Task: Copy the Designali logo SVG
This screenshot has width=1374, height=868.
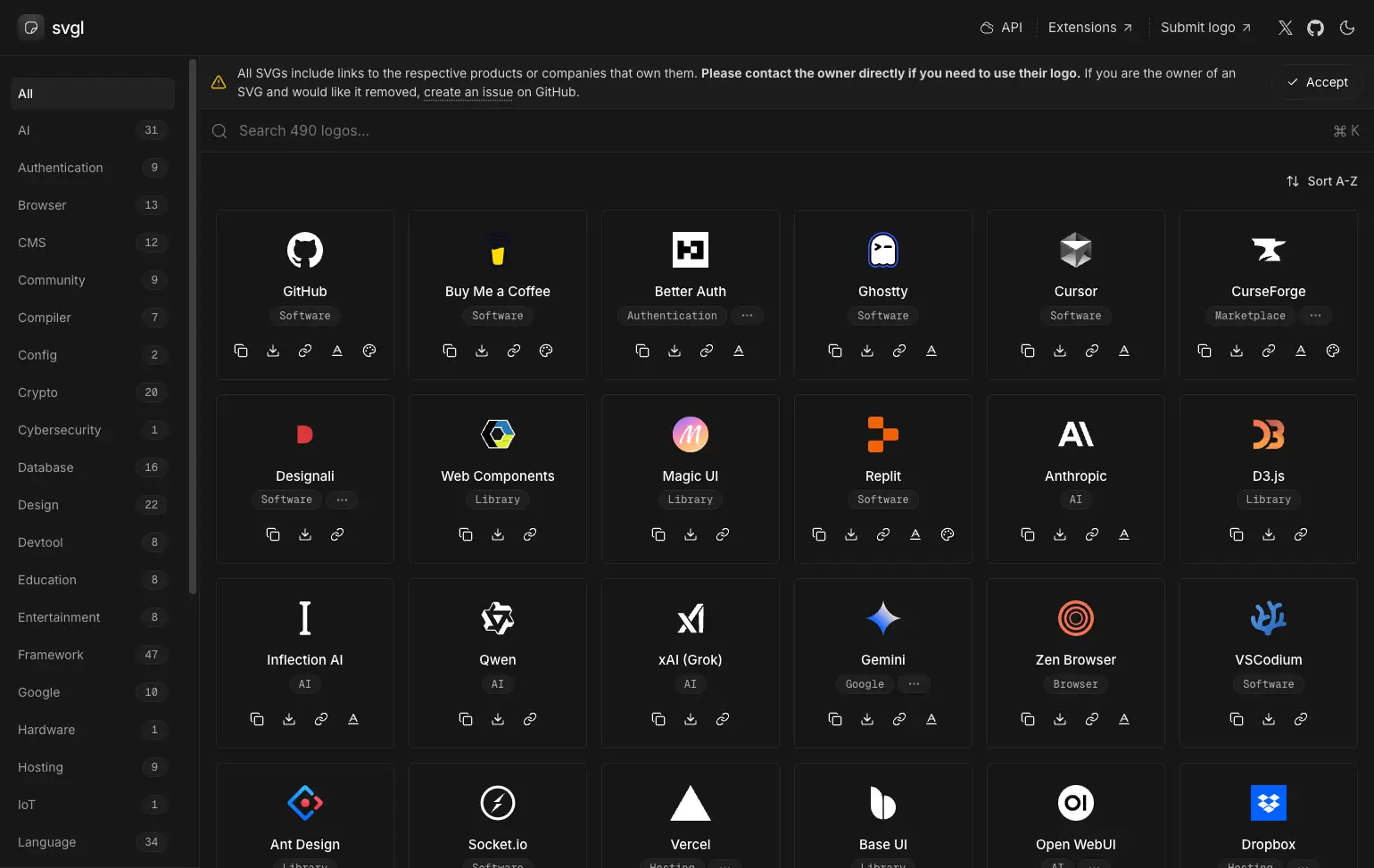Action: (x=273, y=534)
